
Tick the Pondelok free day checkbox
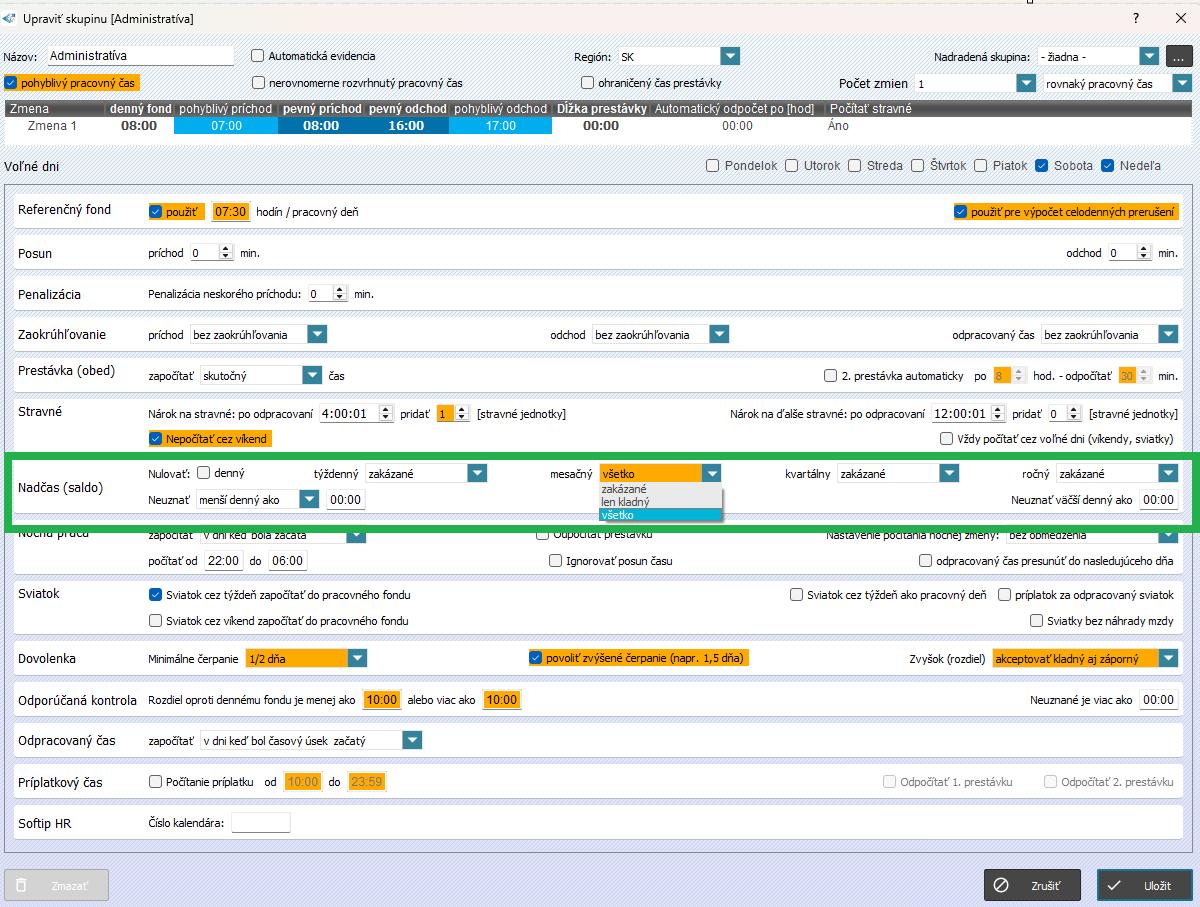[713, 166]
